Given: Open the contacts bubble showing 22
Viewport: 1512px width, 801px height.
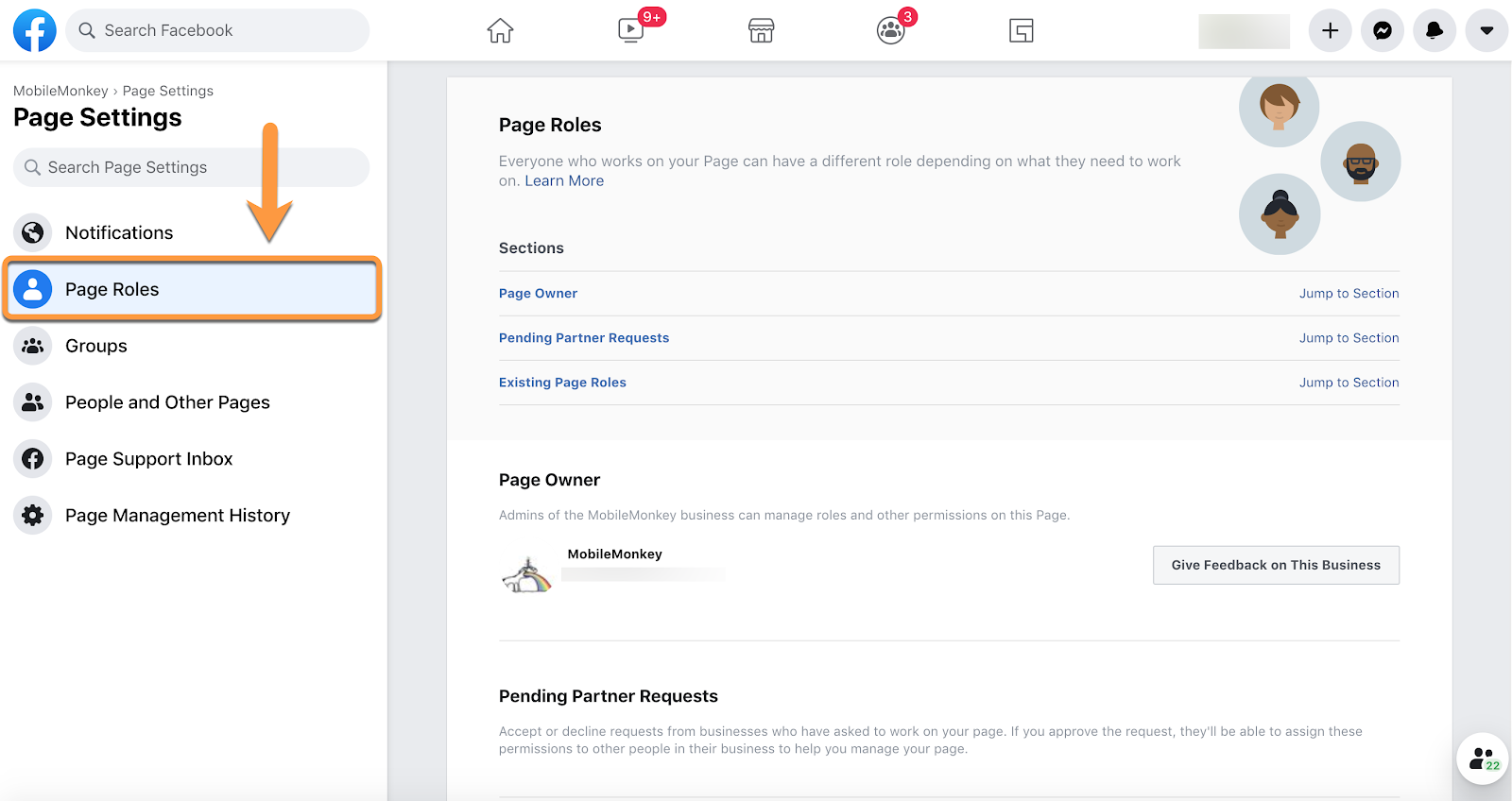Looking at the screenshot, I should (x=1482, y=758).
